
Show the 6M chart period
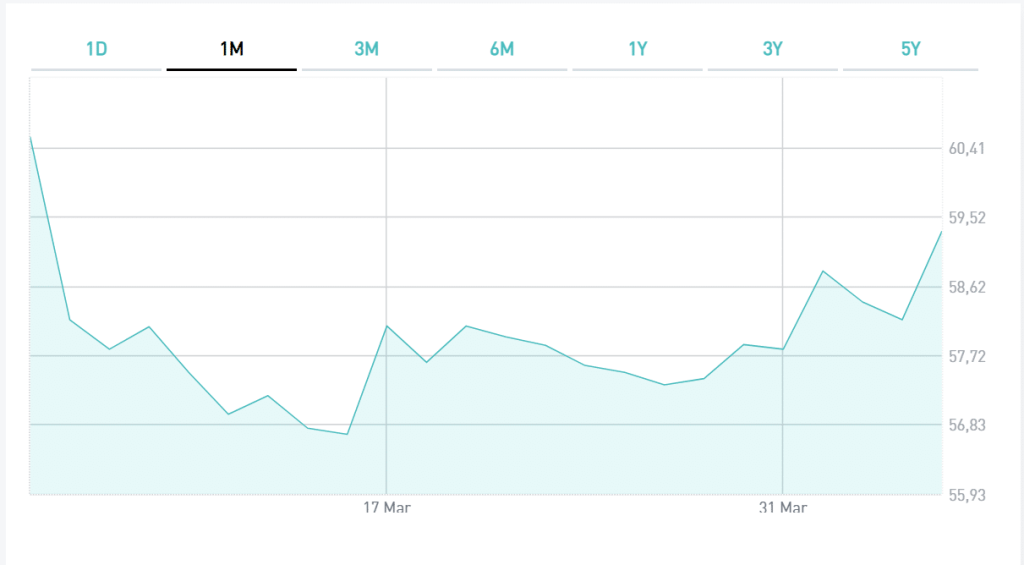coord(502,49)
